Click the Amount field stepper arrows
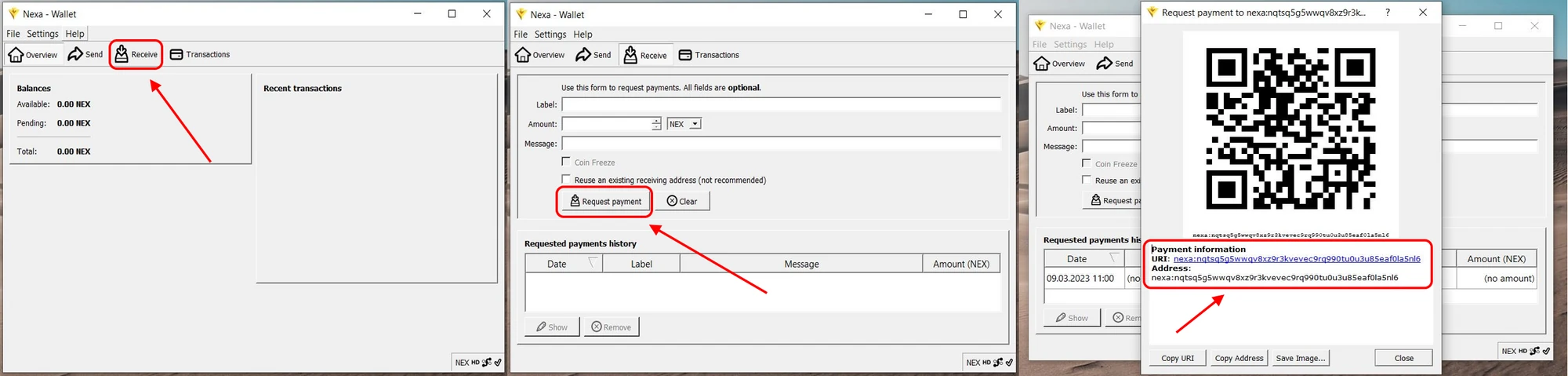Screen dimensions: 1568x376 (x=656, y=124)
